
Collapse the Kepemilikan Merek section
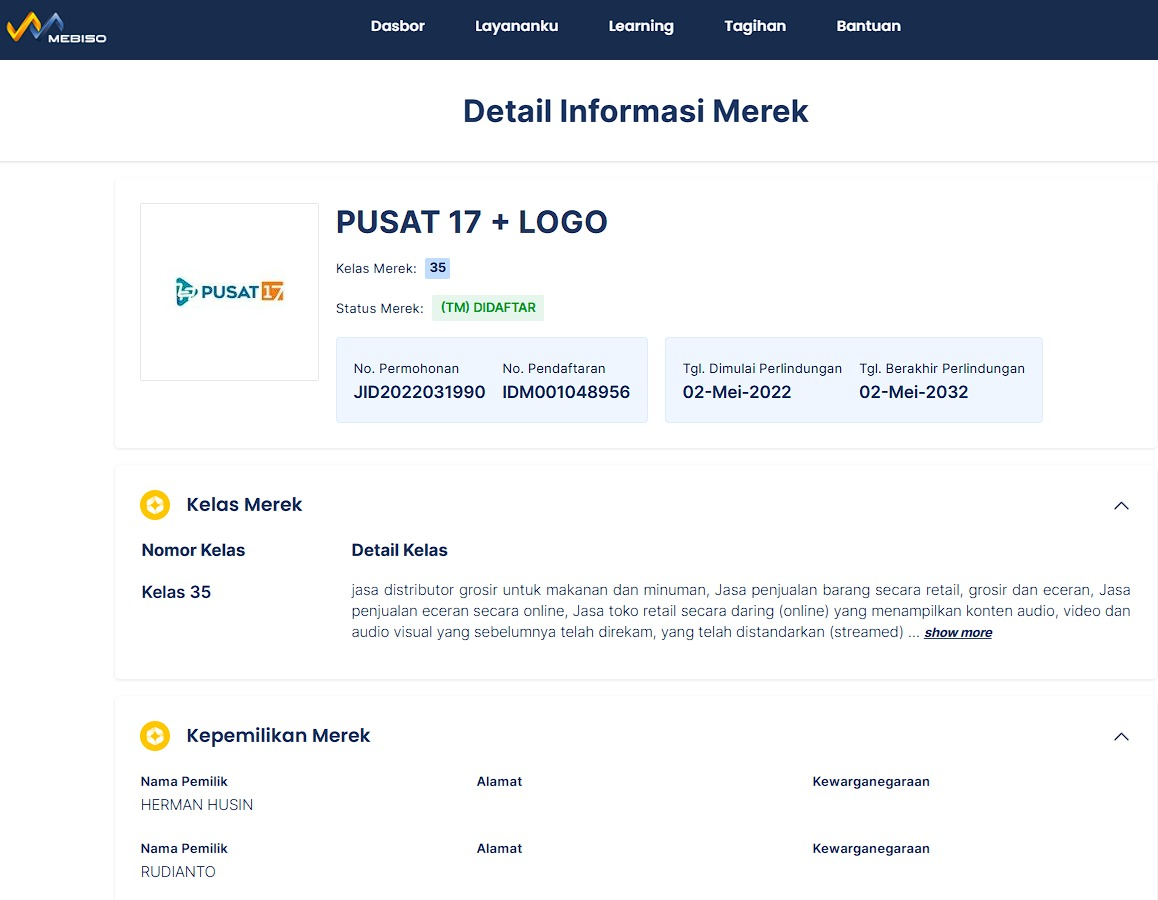[1121, 737]
